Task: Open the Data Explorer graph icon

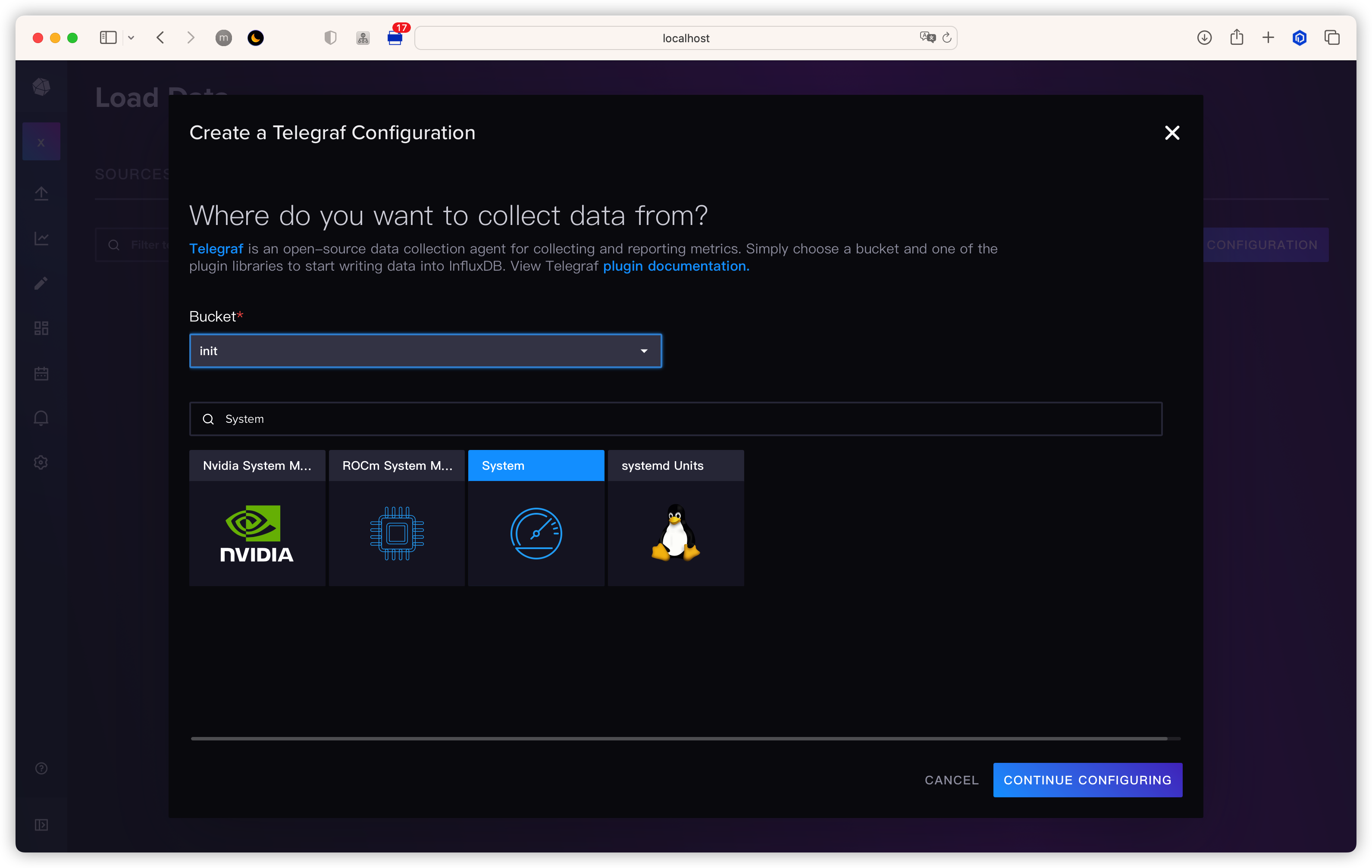Action: point(41,239)
